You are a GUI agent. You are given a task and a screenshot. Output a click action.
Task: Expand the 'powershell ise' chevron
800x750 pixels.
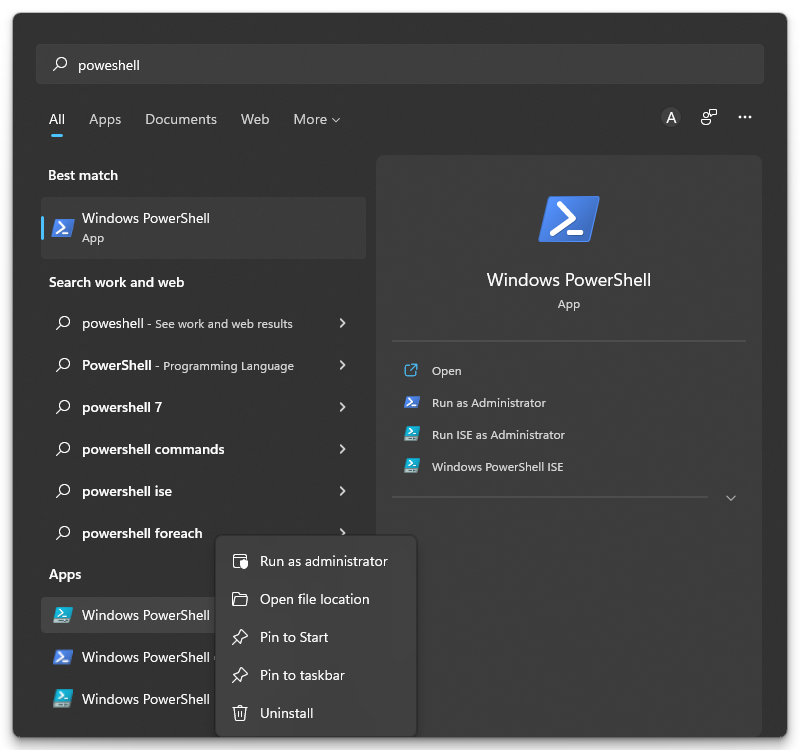coord(342,491)
